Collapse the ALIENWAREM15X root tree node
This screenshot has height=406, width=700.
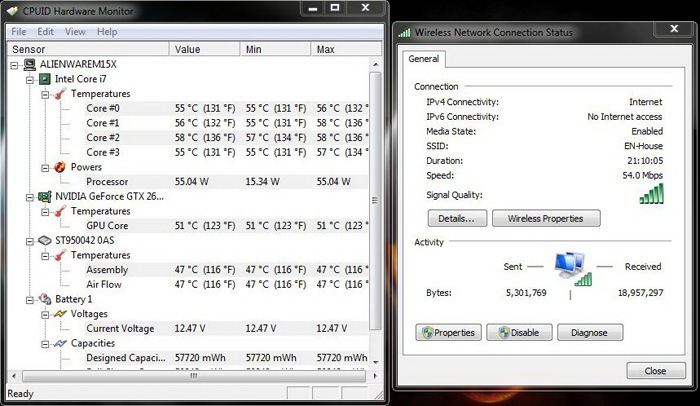(x=14, y=64)
